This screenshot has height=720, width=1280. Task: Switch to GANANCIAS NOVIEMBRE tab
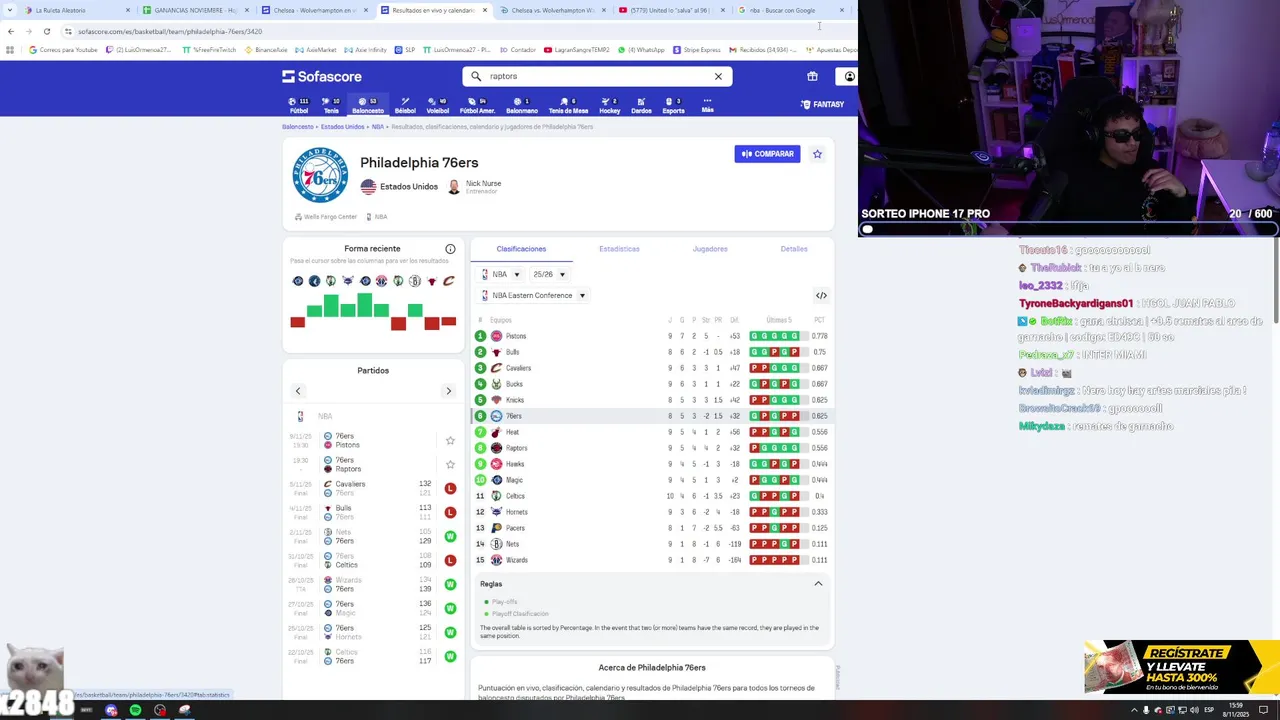tap(196, 10)
